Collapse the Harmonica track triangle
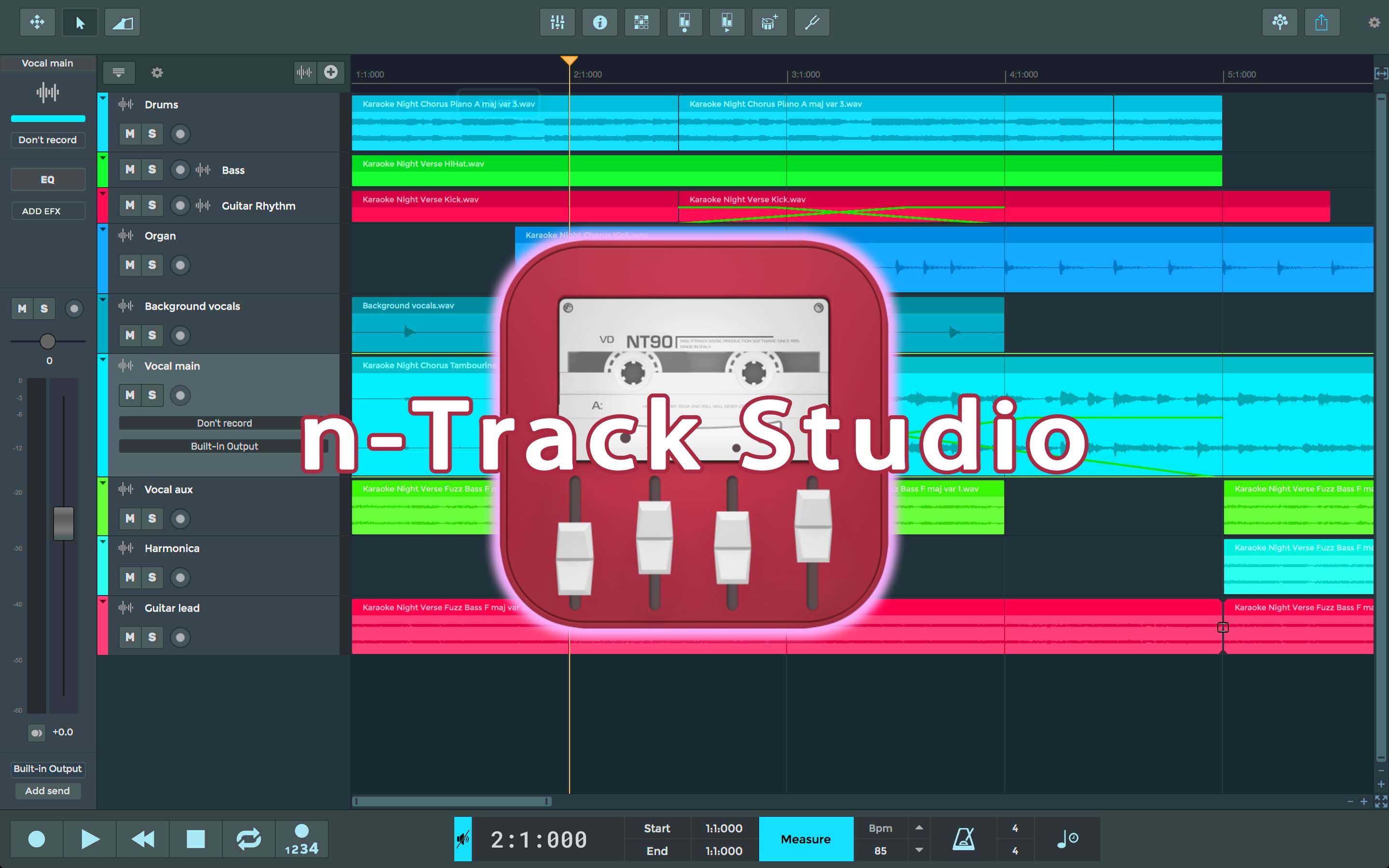 tap(103, 542)
